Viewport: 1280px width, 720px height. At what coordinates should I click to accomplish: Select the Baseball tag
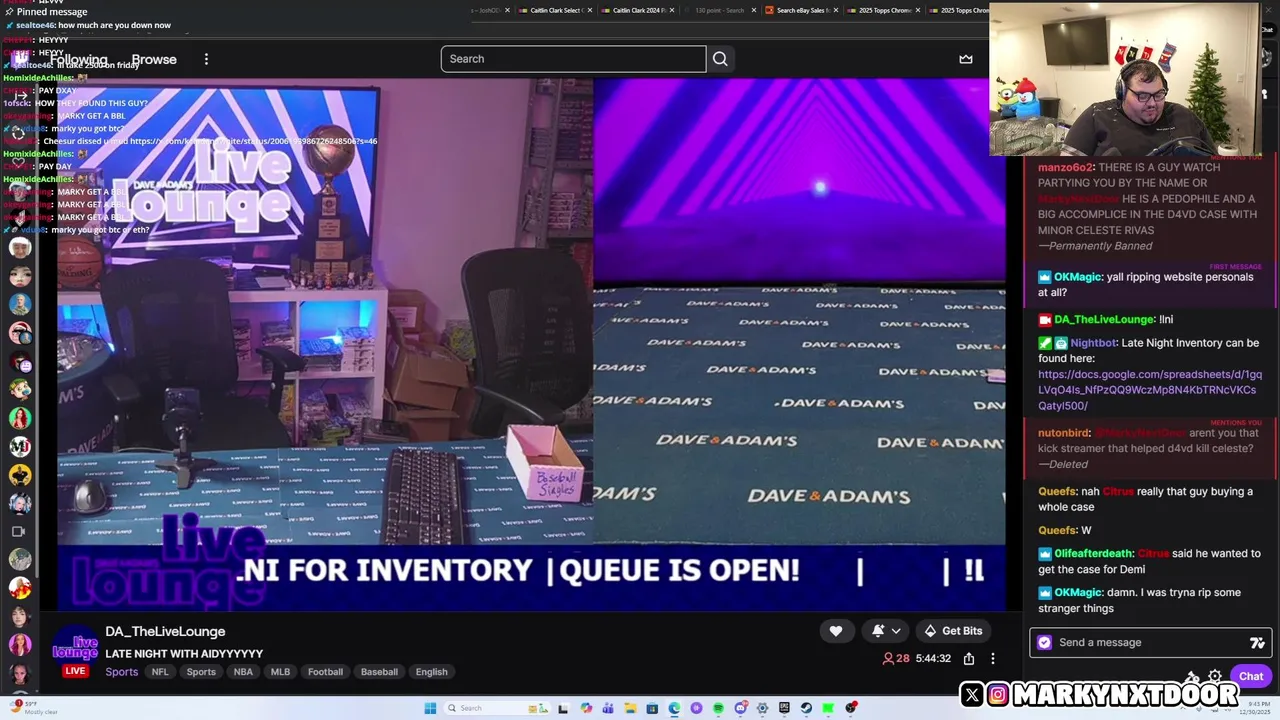pos(379,672)
